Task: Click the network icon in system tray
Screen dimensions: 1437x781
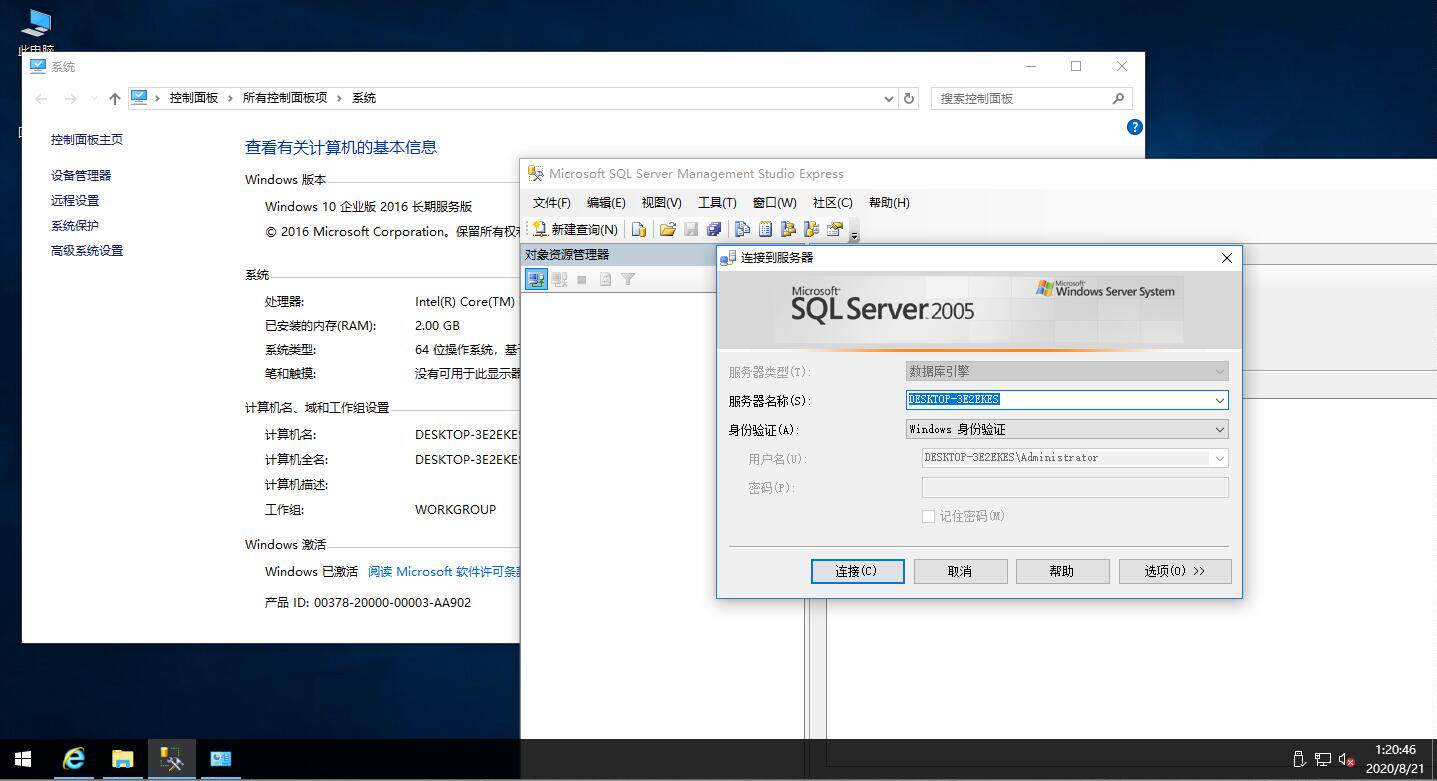Action: 1323,760
